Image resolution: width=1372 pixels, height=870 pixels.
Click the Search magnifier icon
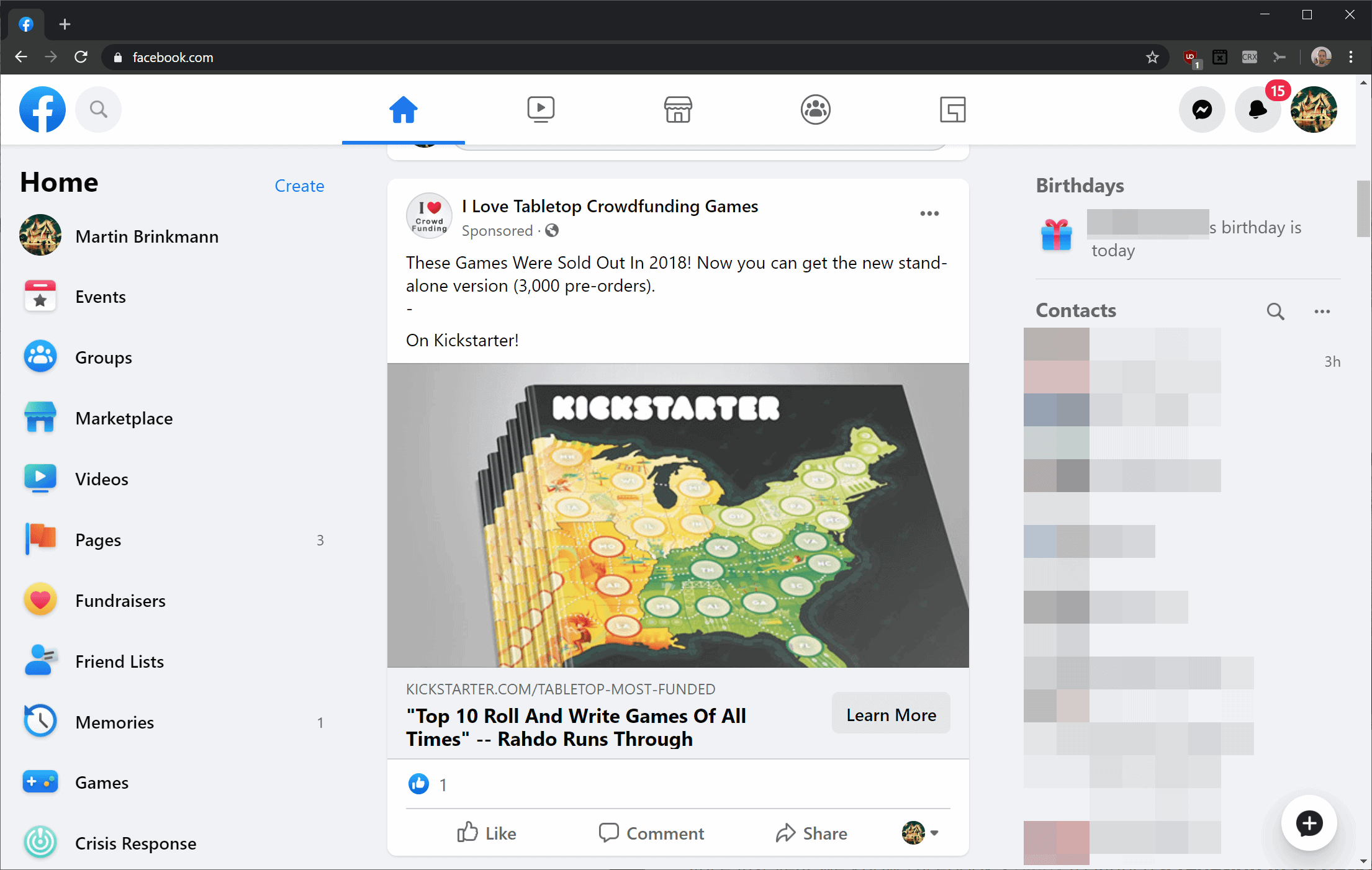pos(98,109)
